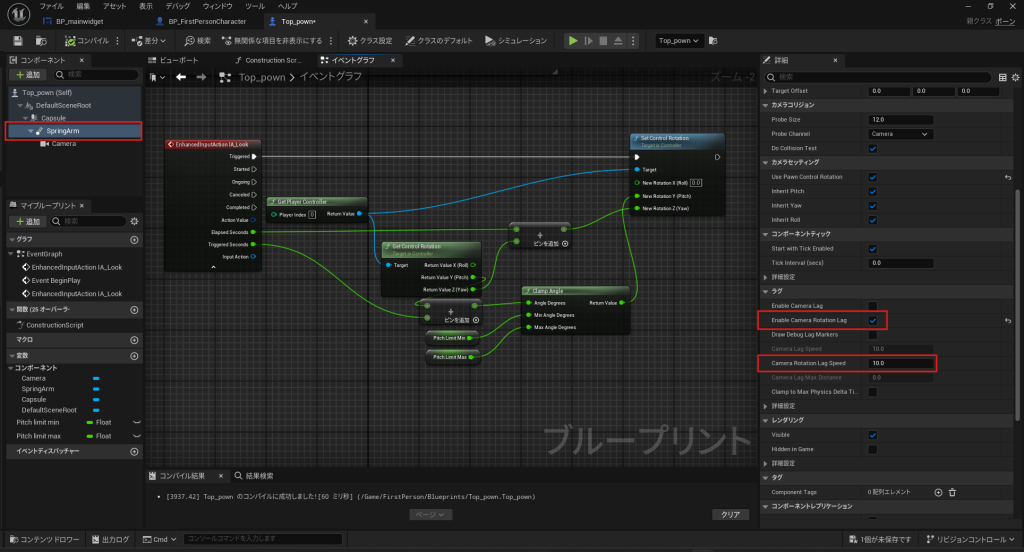The height and width of the screenshot is (552, 1024).
Task: Click the save icon in the toolbar
Action: [x=17, y=41]
